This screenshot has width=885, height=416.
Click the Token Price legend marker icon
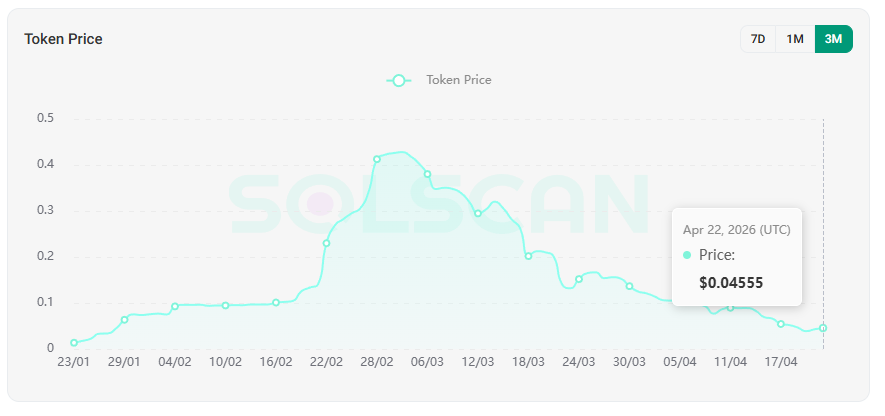point(400,80)
